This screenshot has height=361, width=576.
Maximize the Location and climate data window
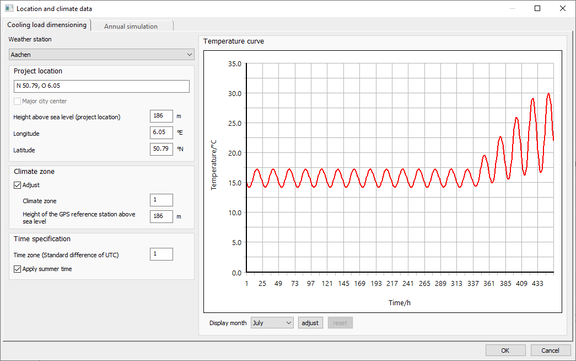pos(537,8)
